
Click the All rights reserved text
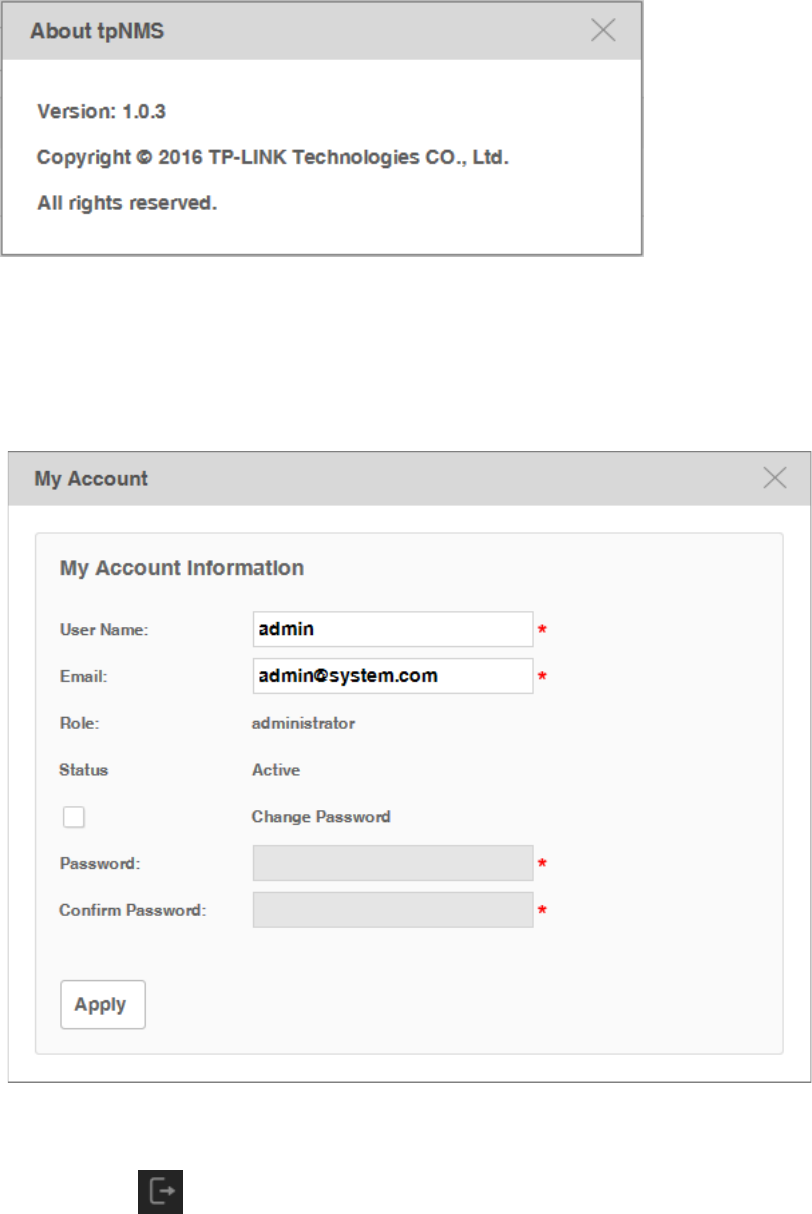tap(127, 203)
